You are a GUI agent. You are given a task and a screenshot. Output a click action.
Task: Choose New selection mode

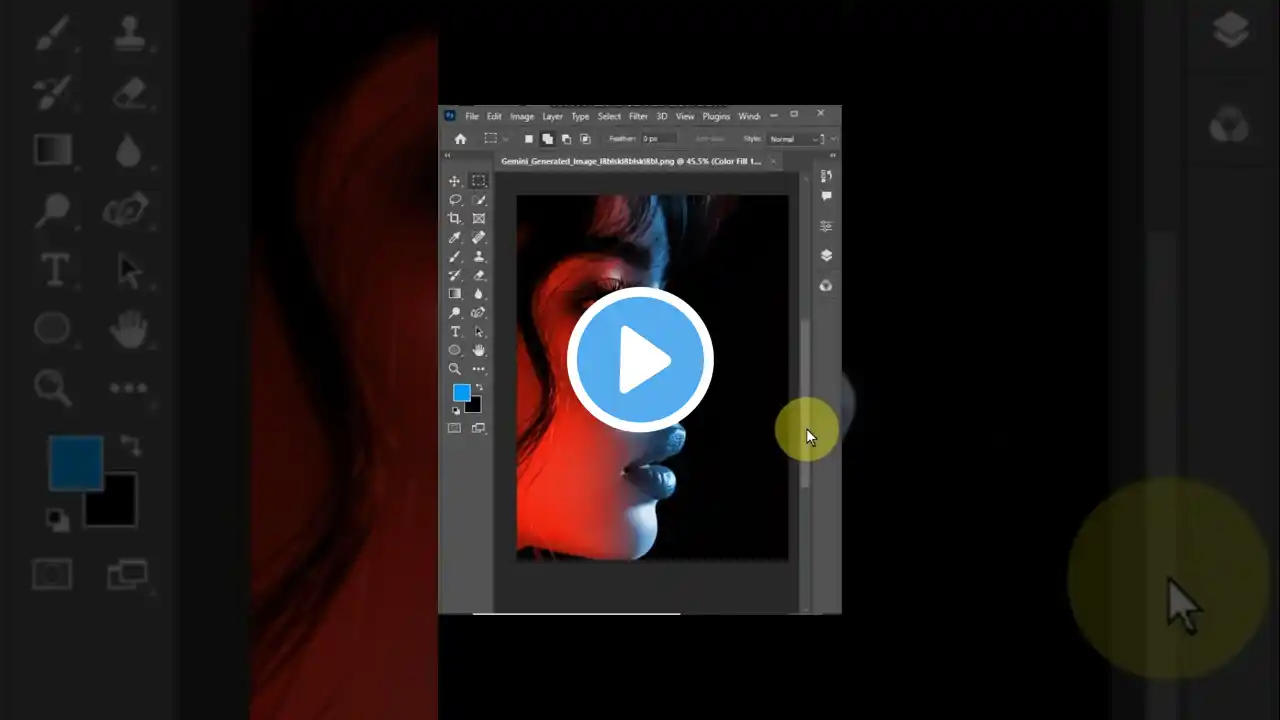click(x=529, y=139)
